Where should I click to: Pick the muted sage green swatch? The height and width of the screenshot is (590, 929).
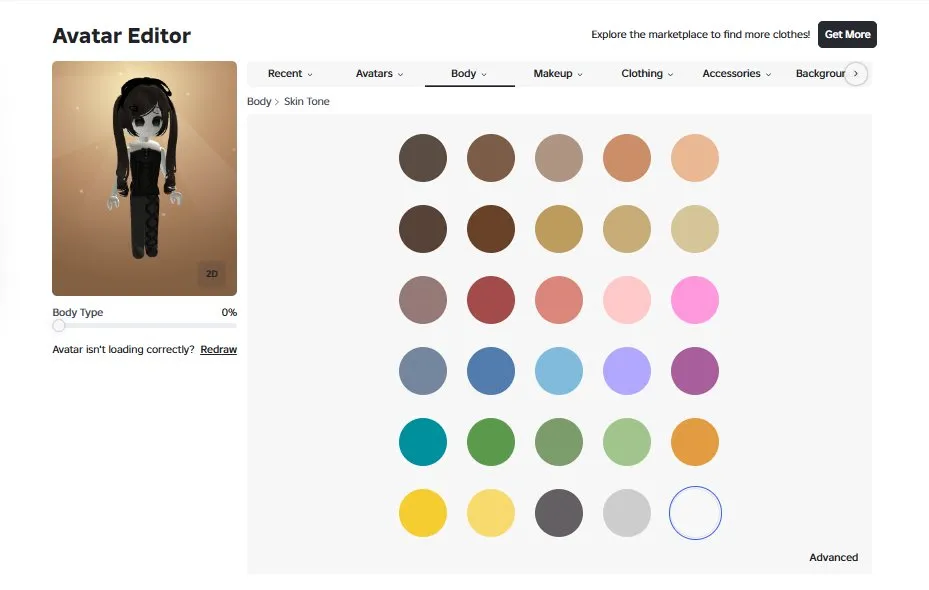(559, 442)
